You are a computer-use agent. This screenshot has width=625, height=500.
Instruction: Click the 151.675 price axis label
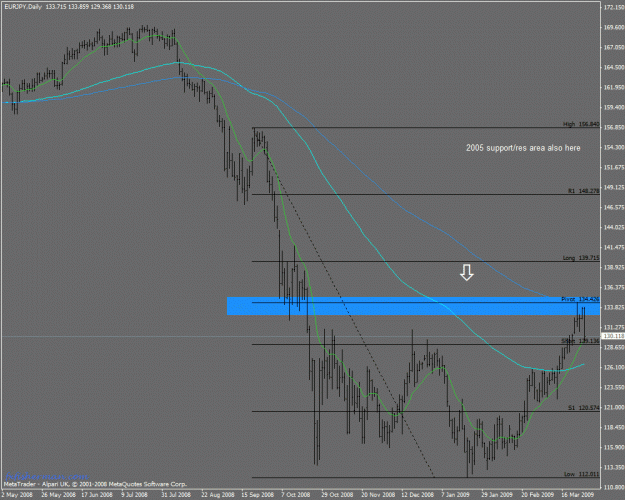(x=614, y=167)
